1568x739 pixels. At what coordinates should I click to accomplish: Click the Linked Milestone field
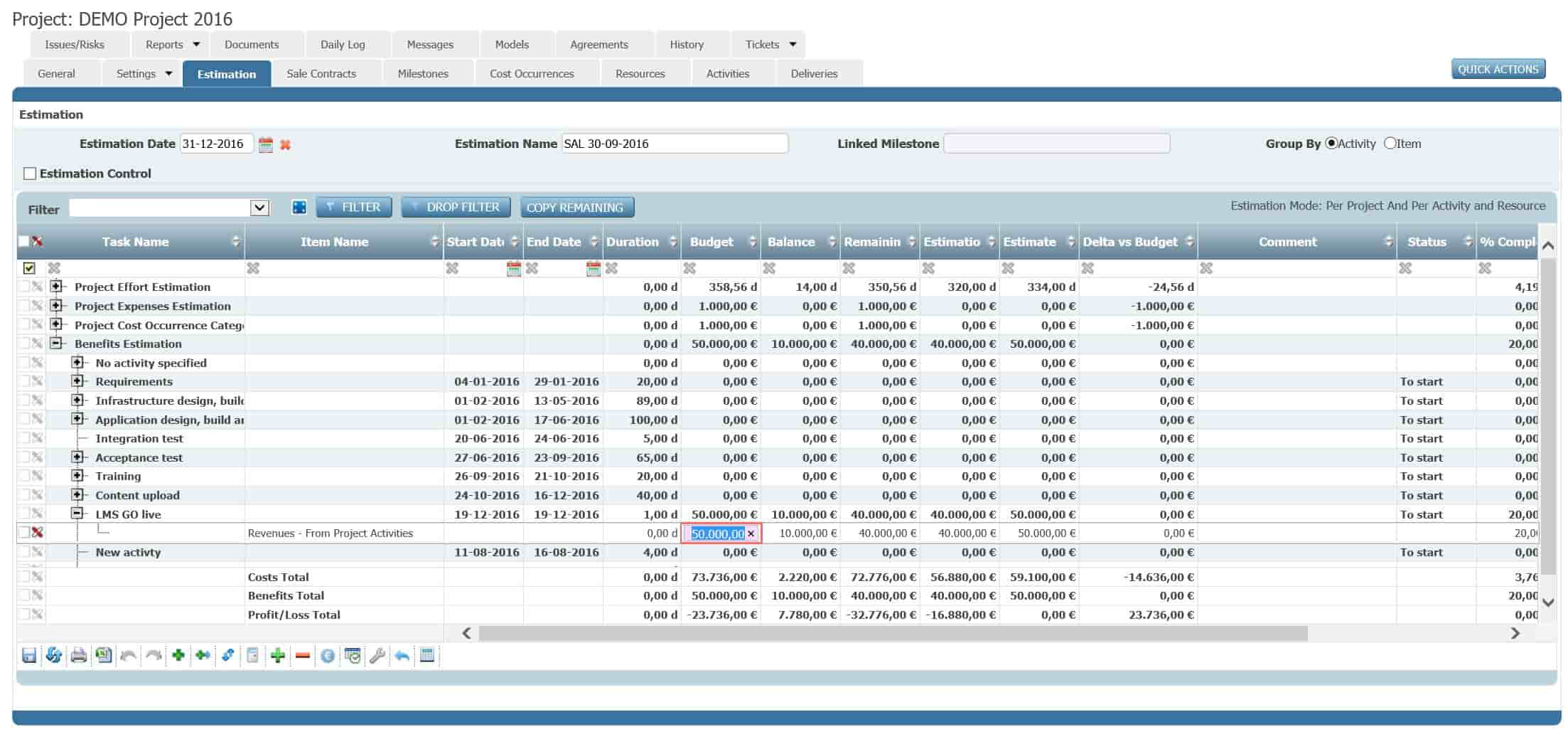(1056, 144)
